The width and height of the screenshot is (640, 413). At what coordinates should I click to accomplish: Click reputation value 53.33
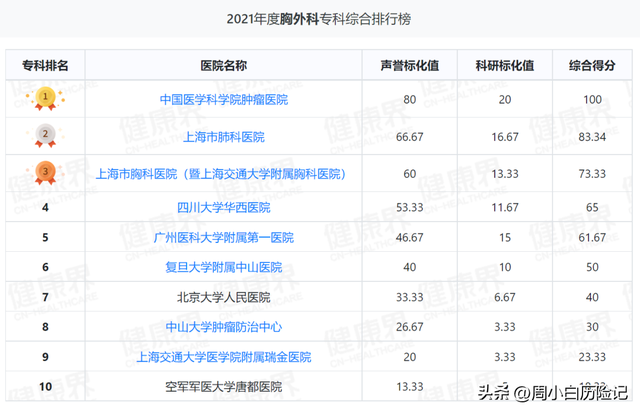coord(410,208)
